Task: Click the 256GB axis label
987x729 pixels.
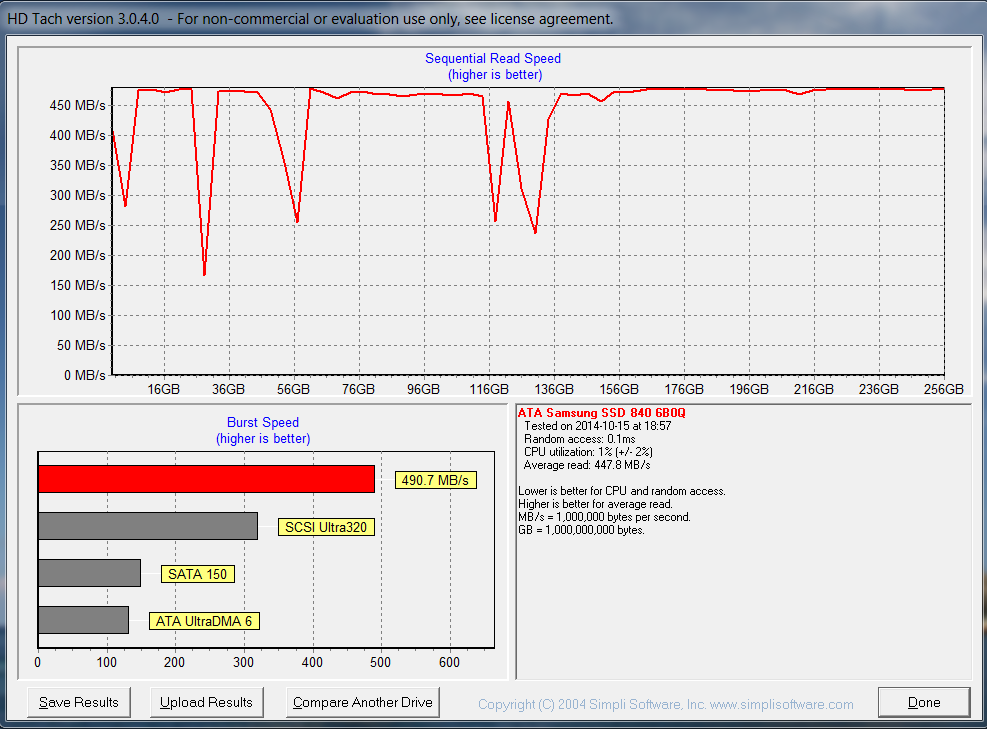Action: [x=944, y=389]
